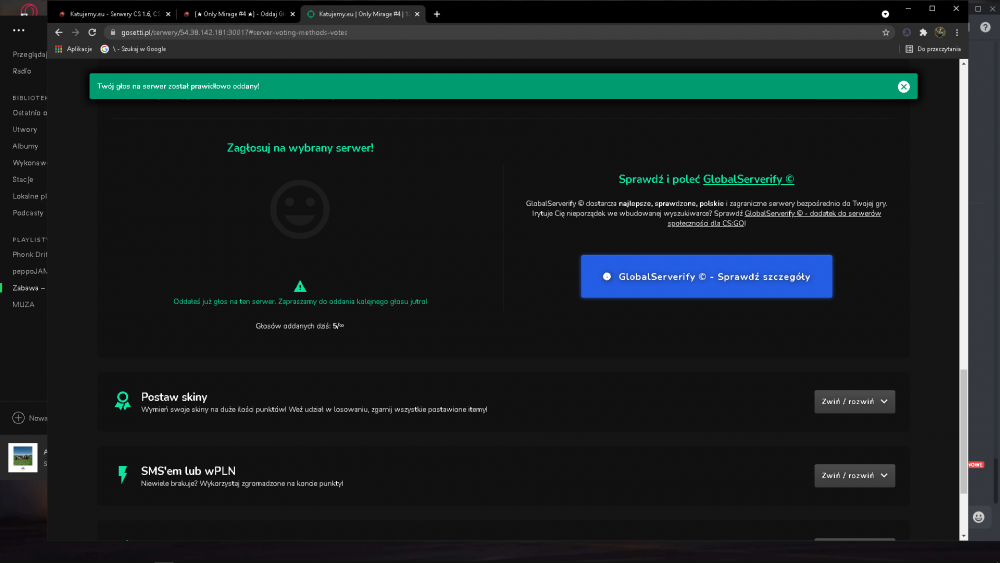
Task: Click the page vertical scrollbar
Action: pos(964,300)
